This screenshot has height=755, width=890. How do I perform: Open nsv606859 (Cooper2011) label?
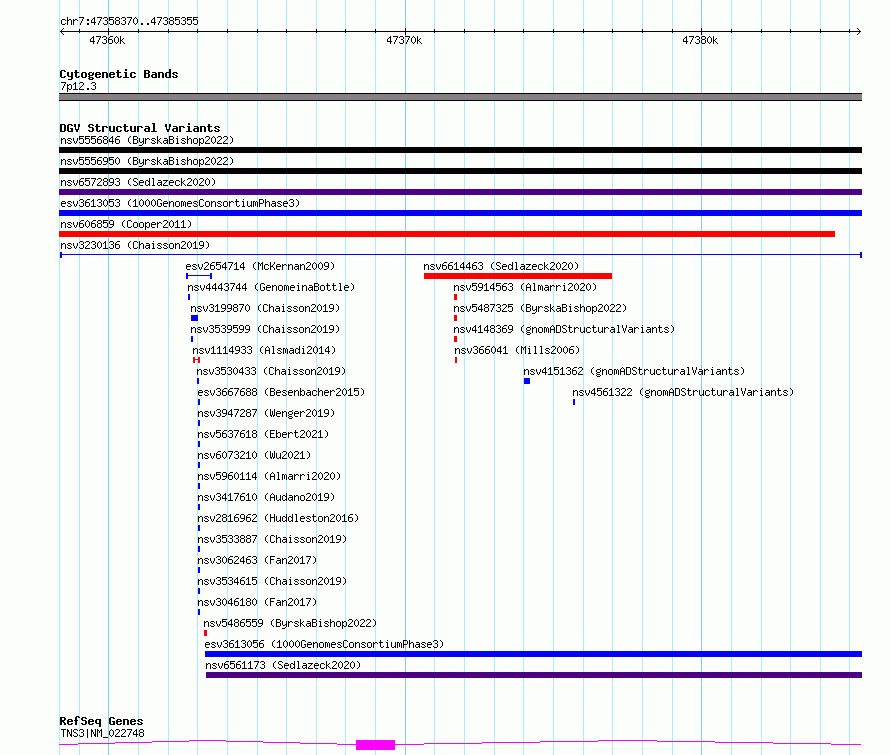[126, 224]
